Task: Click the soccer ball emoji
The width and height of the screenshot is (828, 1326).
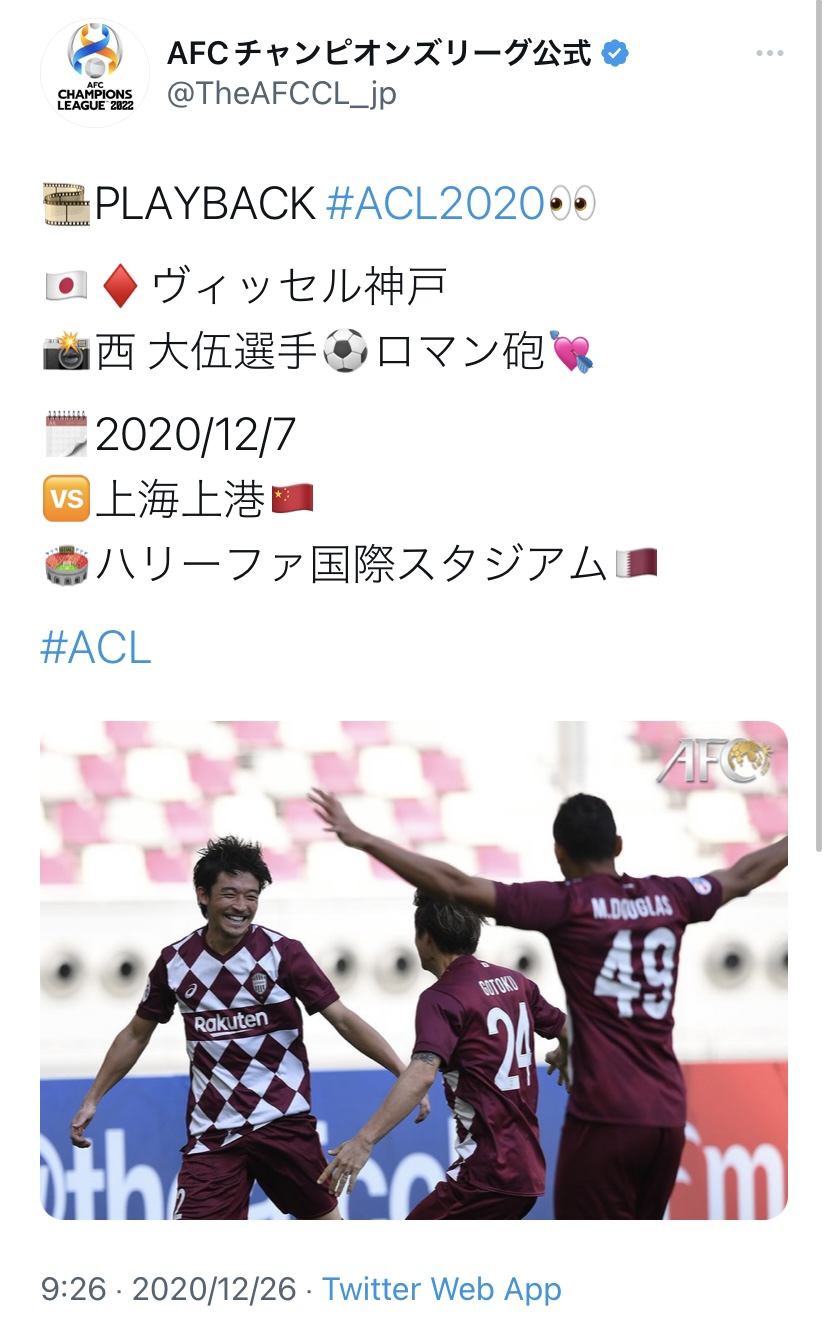Action: (346, 351)
